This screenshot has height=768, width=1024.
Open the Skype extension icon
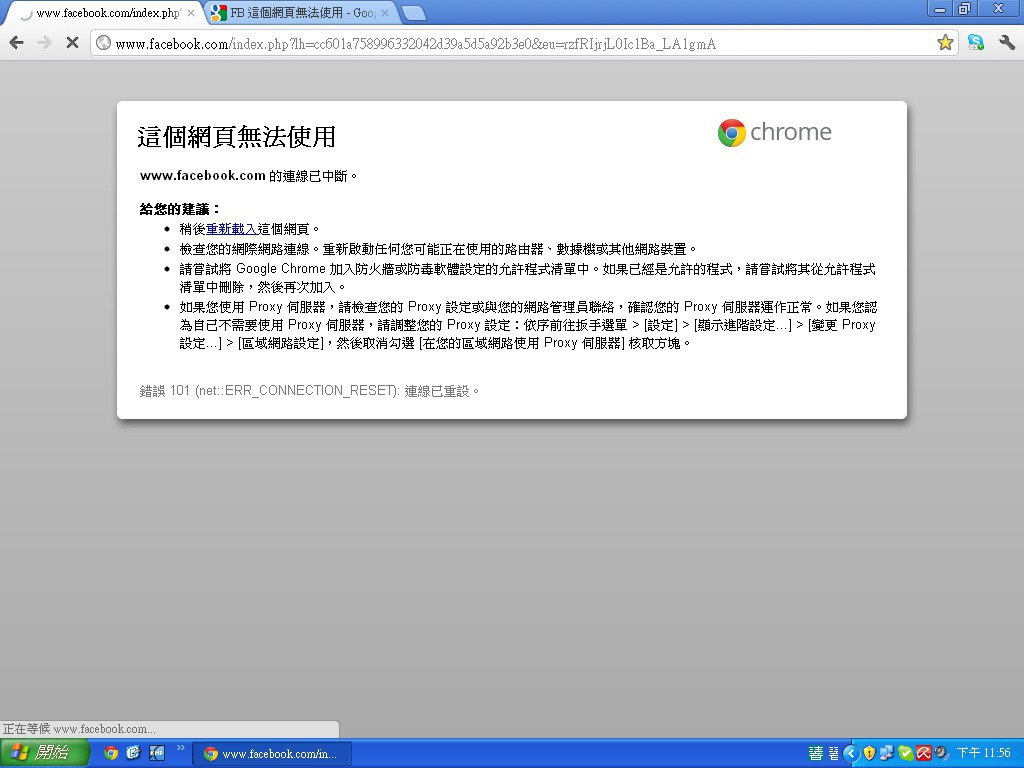[976, 43]
